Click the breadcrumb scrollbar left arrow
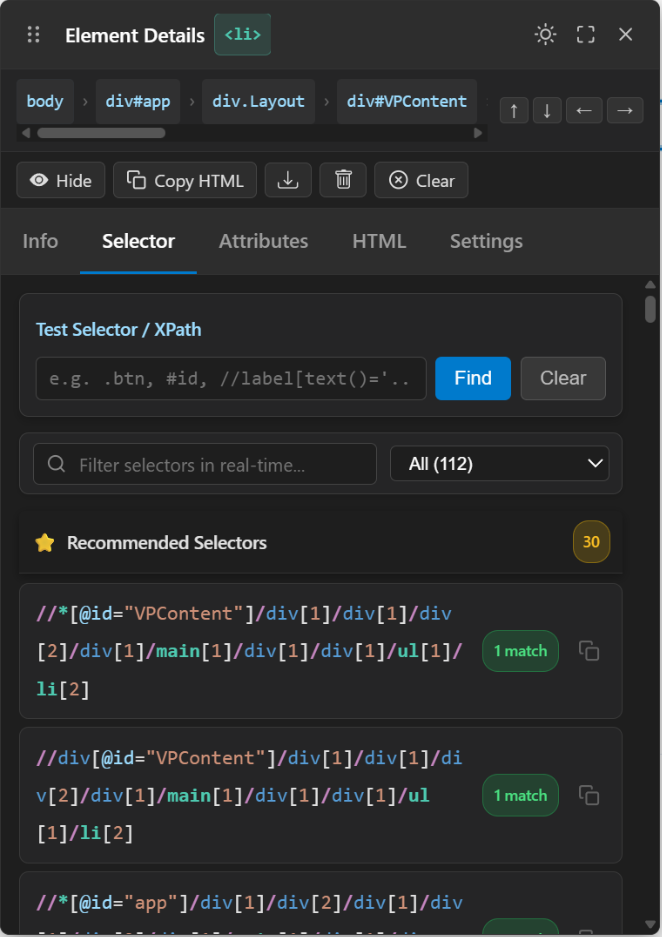 (x=26, y=133)
